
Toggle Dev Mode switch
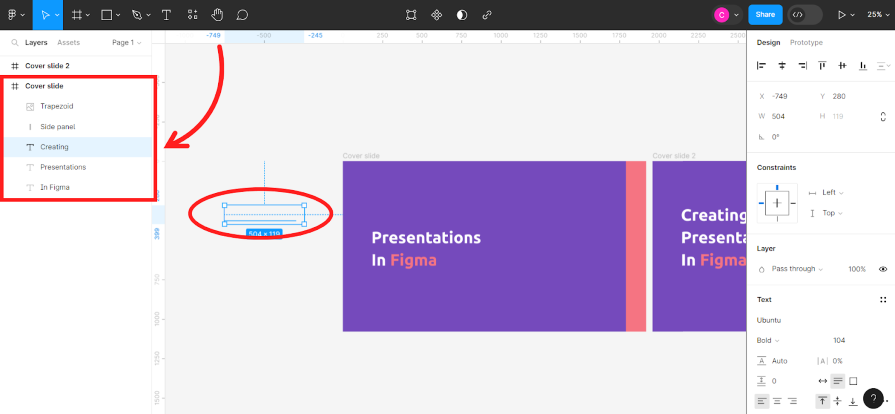pos(804,15)
